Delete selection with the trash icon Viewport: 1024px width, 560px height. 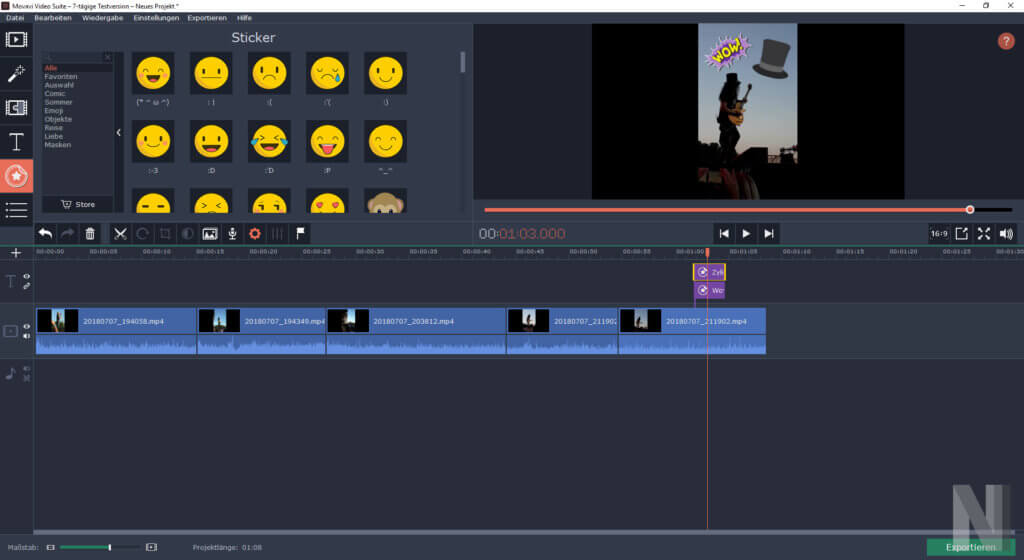pyautogui.click(x=90, y=233)
